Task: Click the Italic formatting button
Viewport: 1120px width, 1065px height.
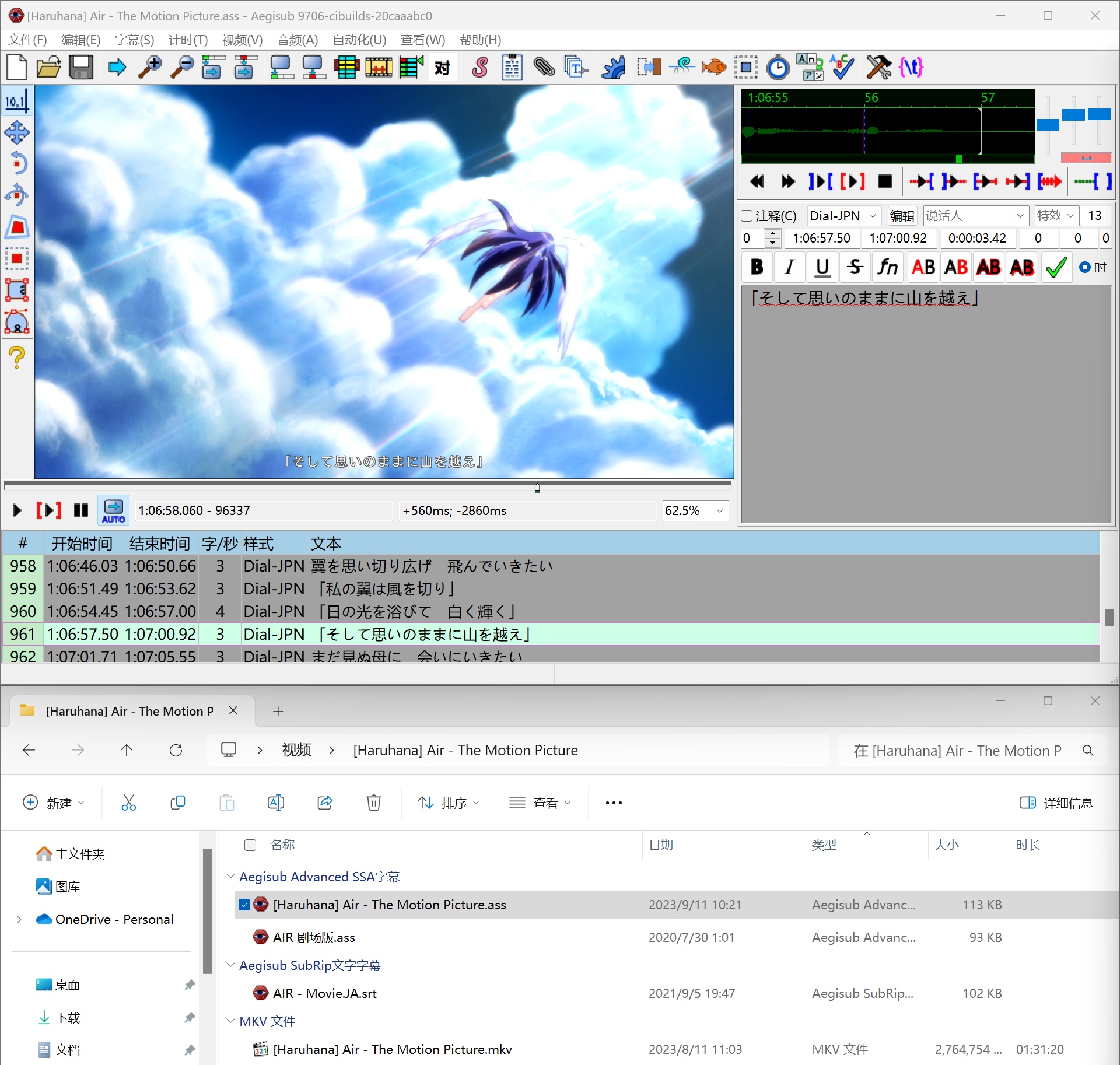Action: (790, 267)
